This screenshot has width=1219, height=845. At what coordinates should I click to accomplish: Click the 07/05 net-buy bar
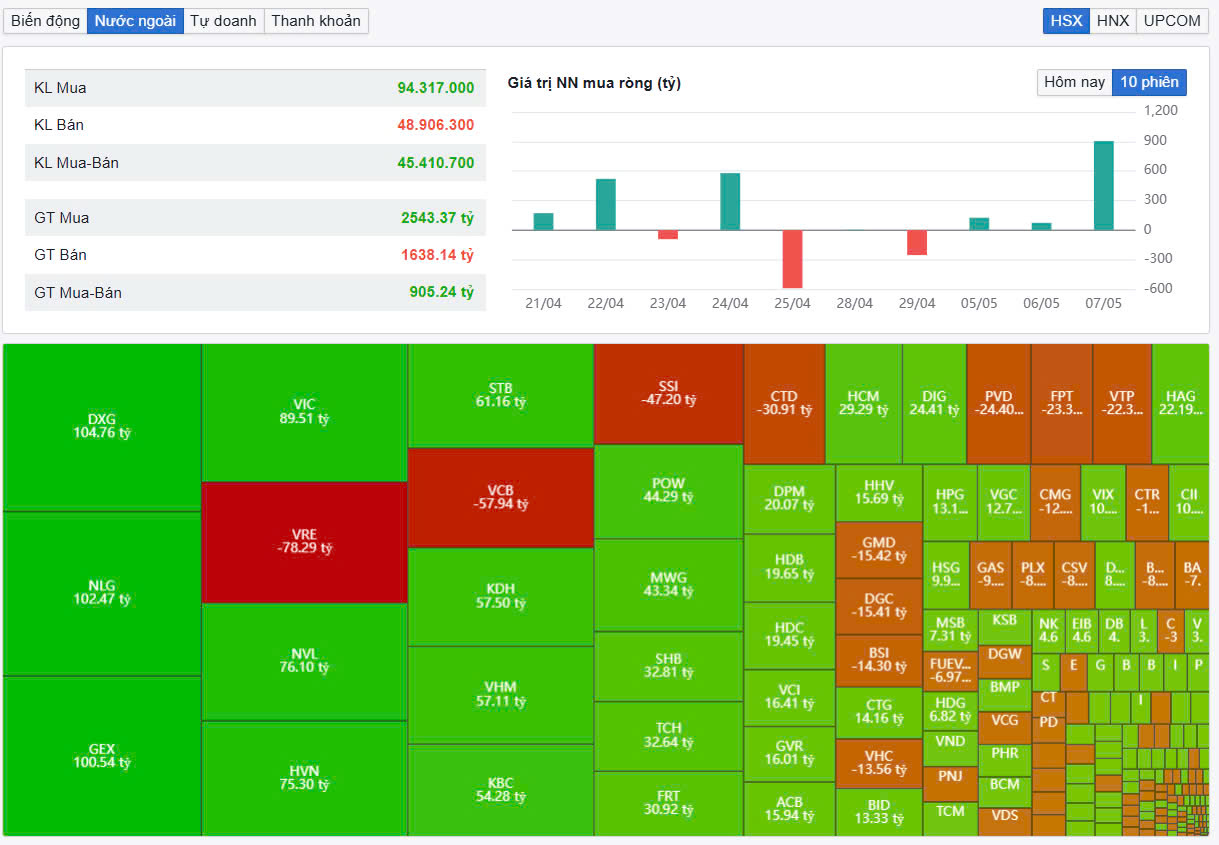click(x=1103, y=185)
